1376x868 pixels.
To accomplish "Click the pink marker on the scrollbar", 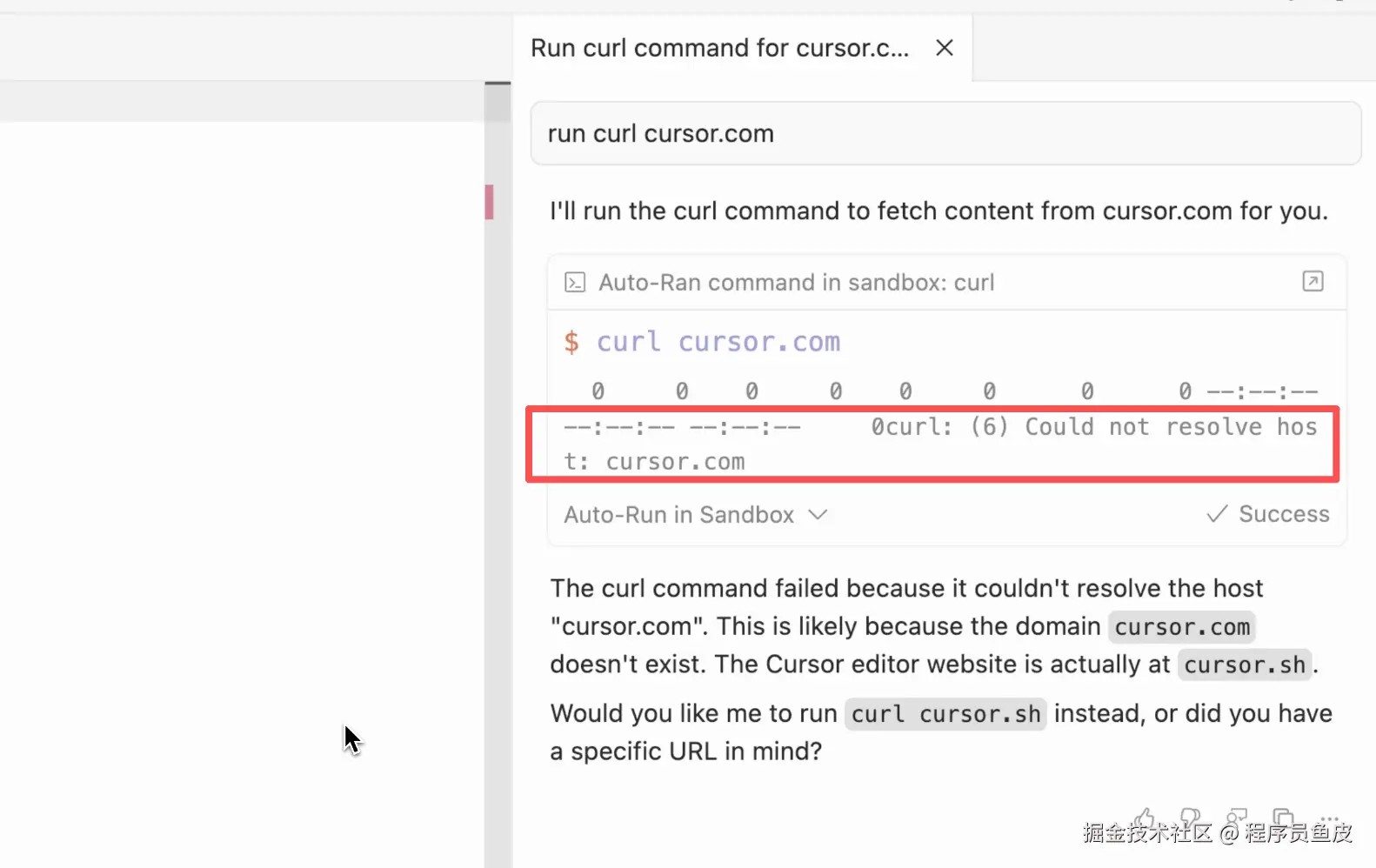I will click(490, 202).
